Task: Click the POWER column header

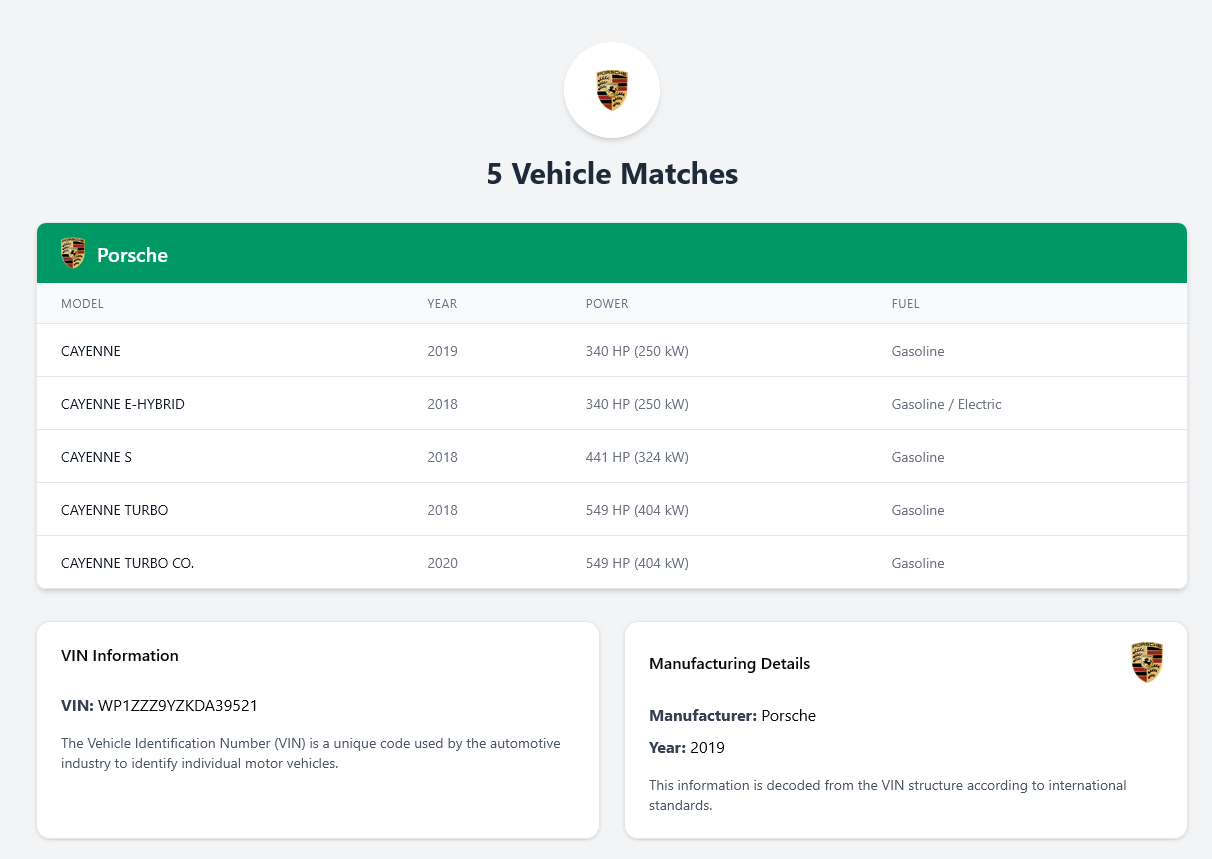Action: (x=607, y=304)
